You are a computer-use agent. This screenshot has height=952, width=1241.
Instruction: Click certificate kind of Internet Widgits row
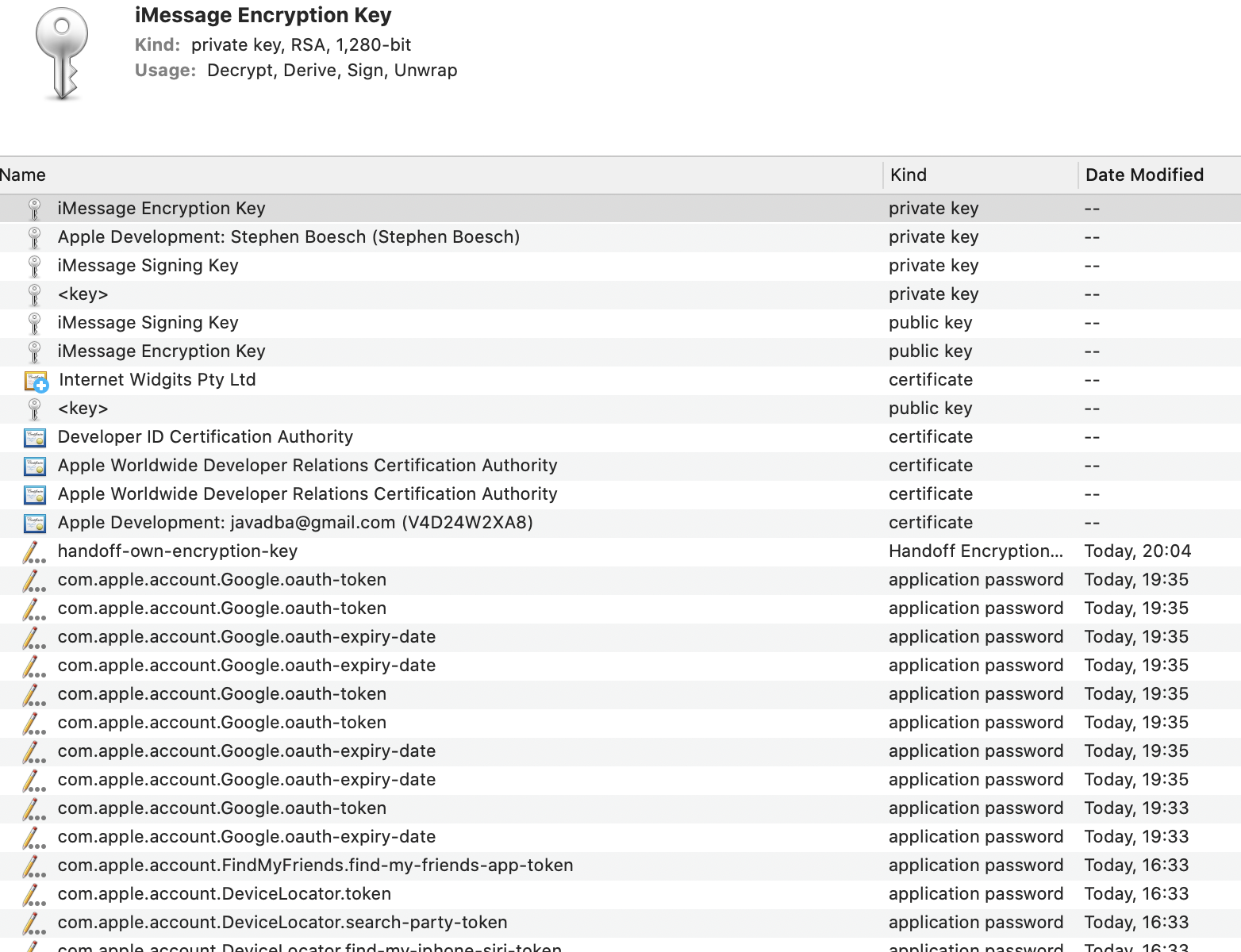931,380
